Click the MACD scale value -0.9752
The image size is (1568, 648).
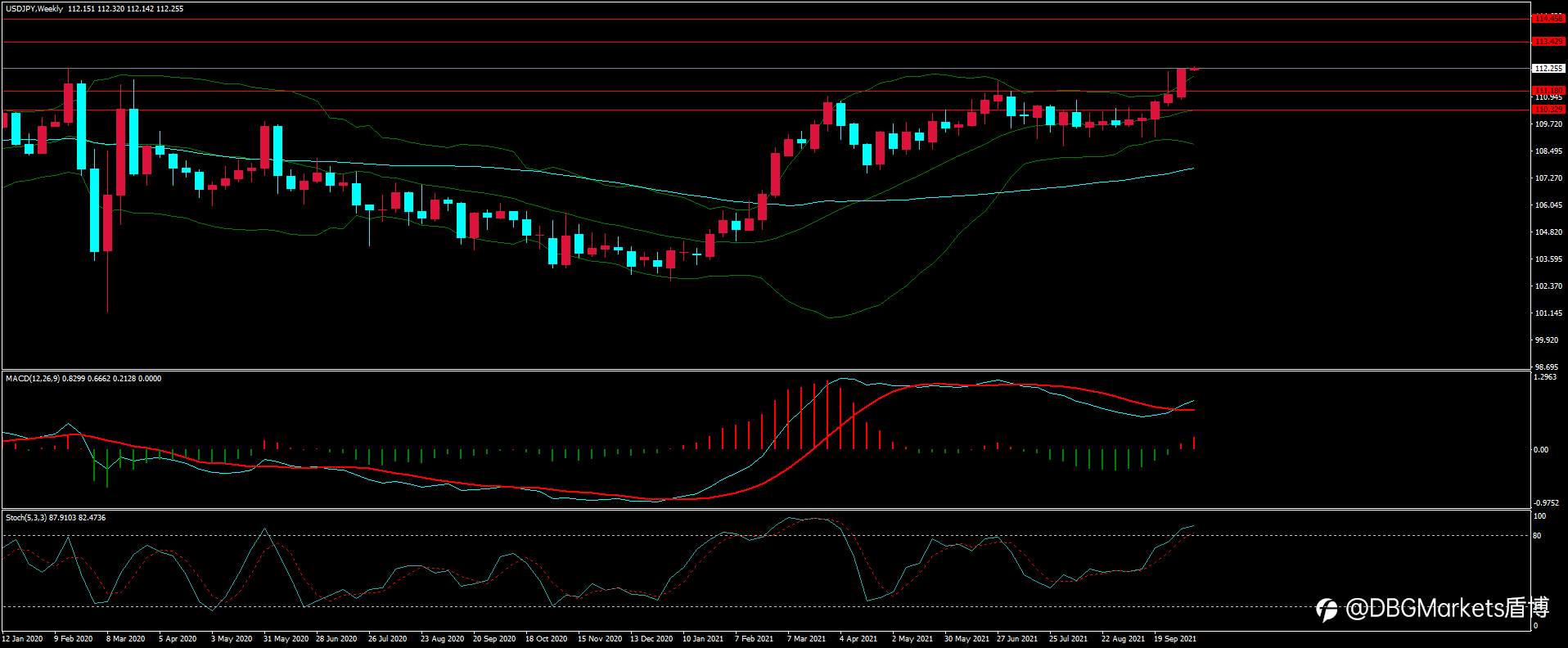point(1546,503)
